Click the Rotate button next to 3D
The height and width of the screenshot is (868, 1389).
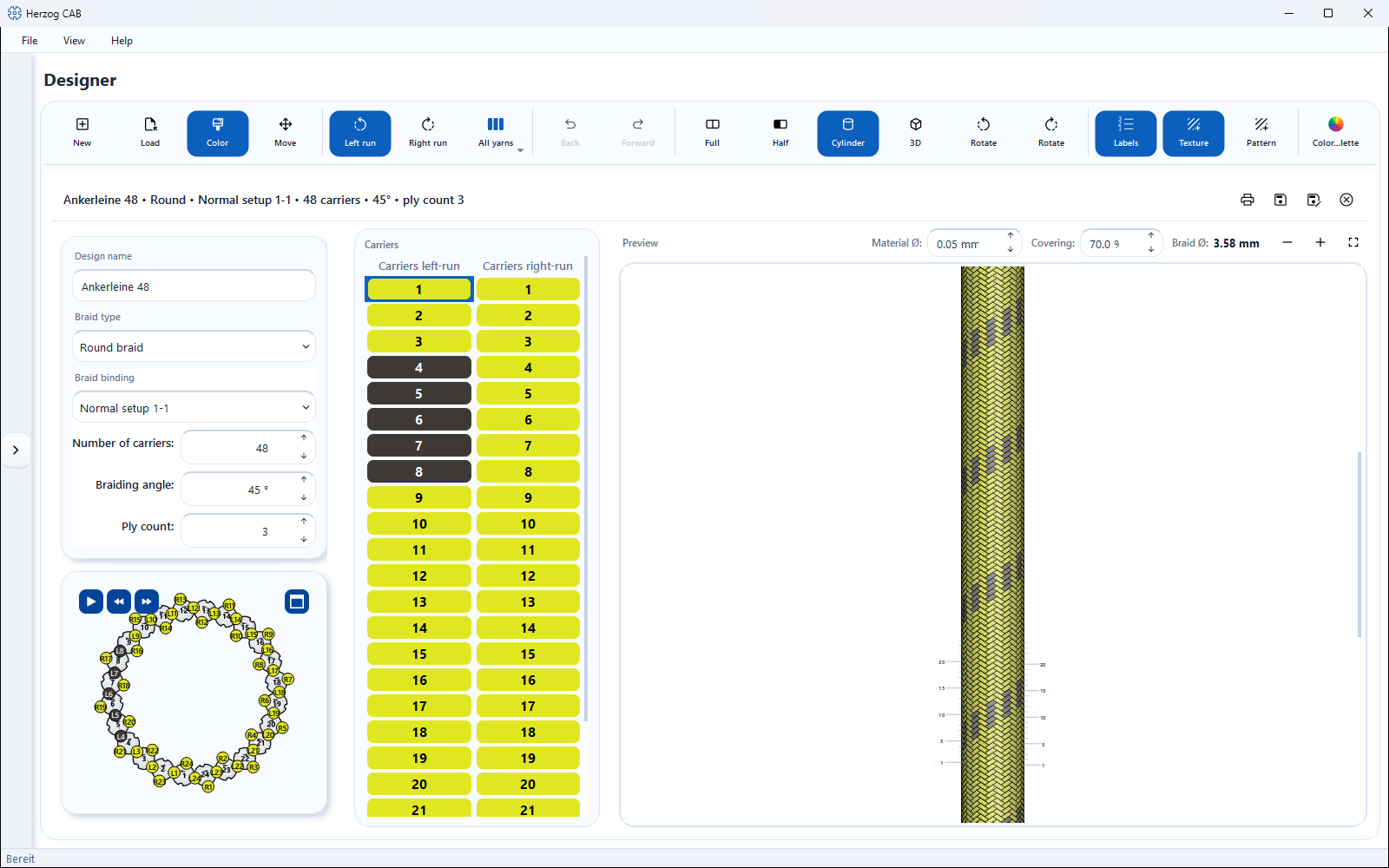click(x=984, y=133)
